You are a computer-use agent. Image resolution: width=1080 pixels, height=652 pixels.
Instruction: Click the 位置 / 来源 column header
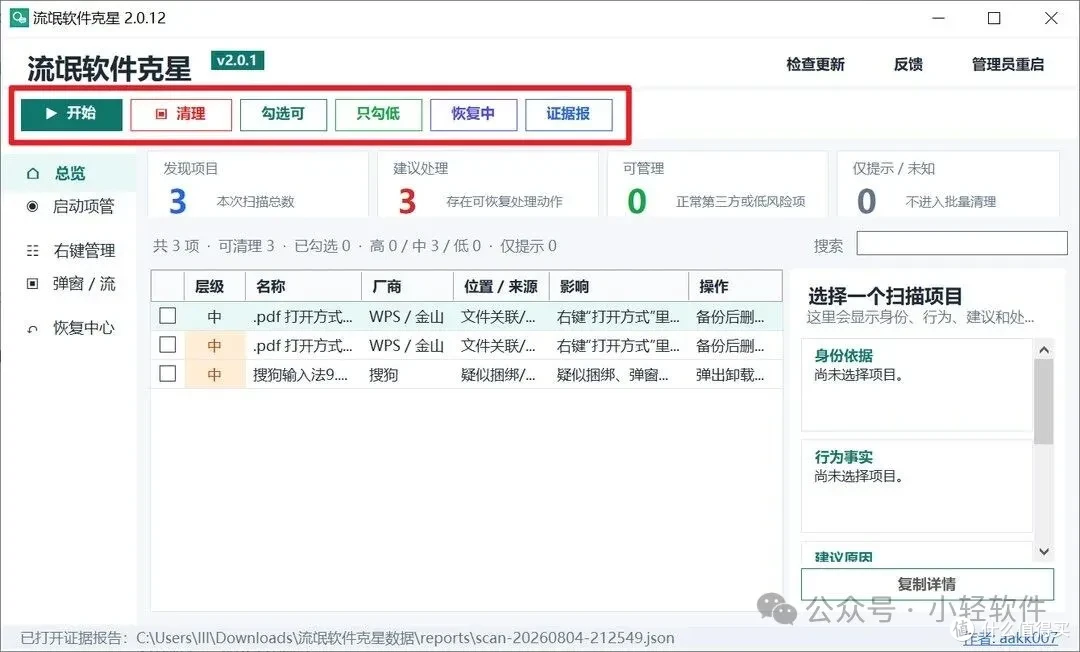point(501,286)
